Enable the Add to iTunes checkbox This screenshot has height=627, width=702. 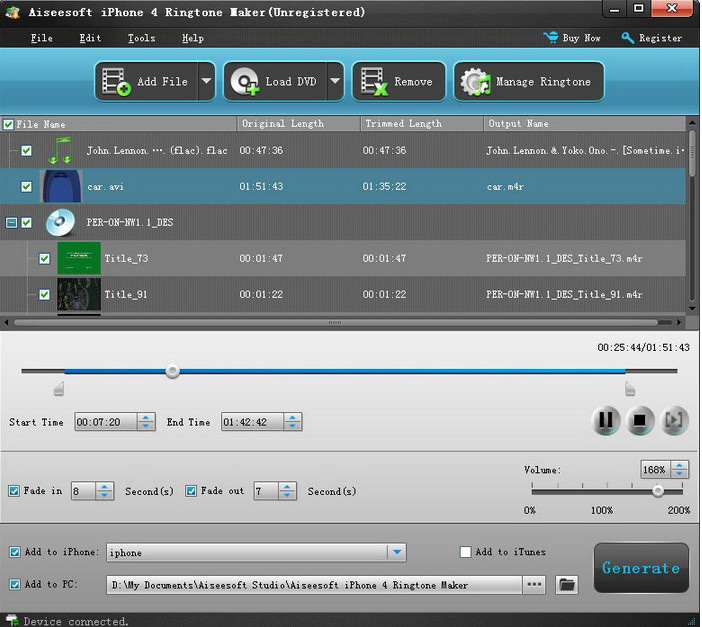(466, 552)
